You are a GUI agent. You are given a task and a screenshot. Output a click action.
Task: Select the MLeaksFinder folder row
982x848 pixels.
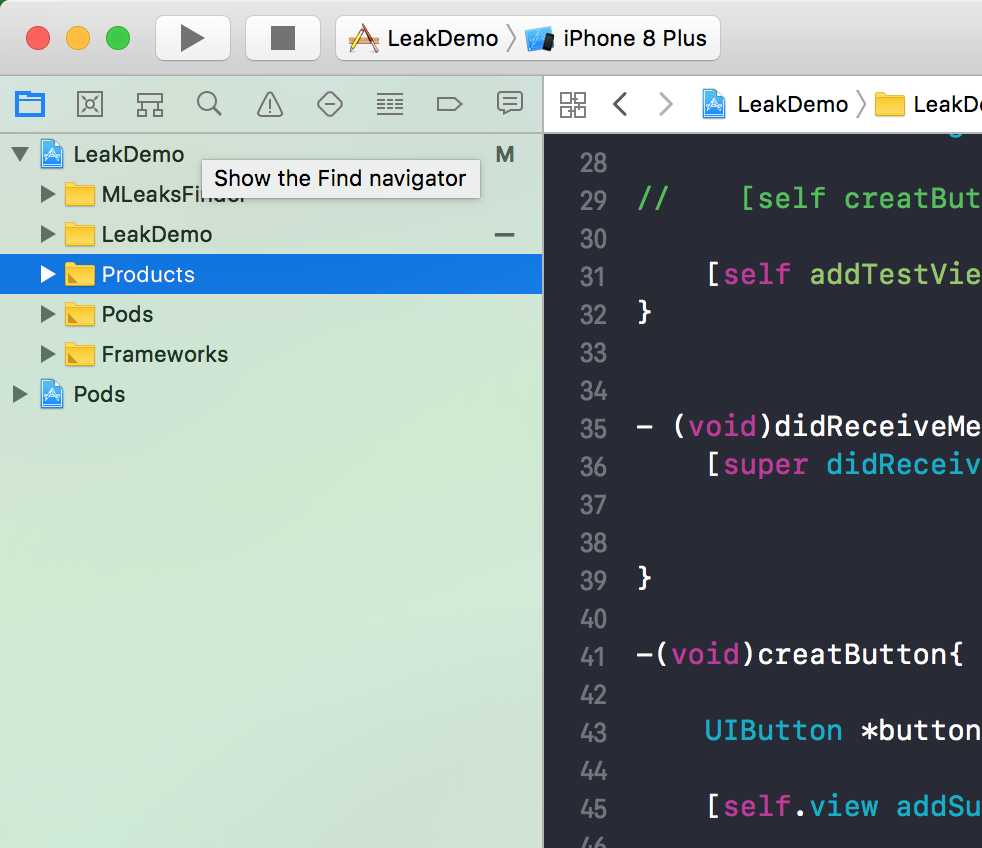point(271,194)
